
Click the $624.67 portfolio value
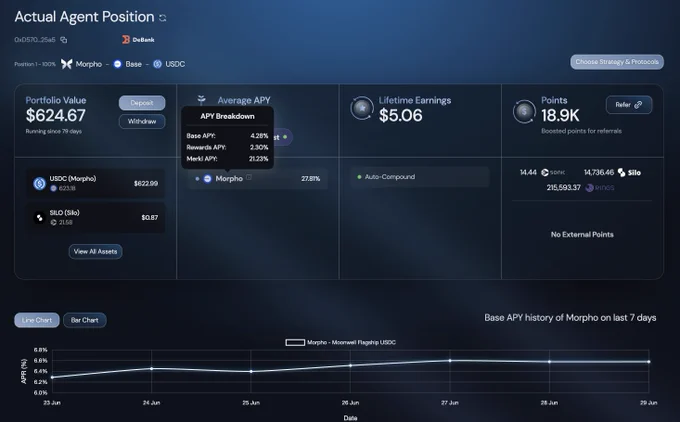(56, 115)
